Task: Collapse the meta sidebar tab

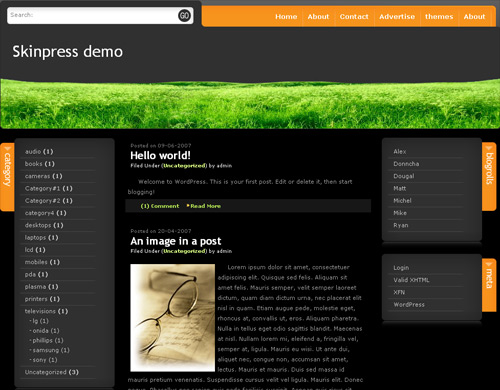Action: point(489,285)
